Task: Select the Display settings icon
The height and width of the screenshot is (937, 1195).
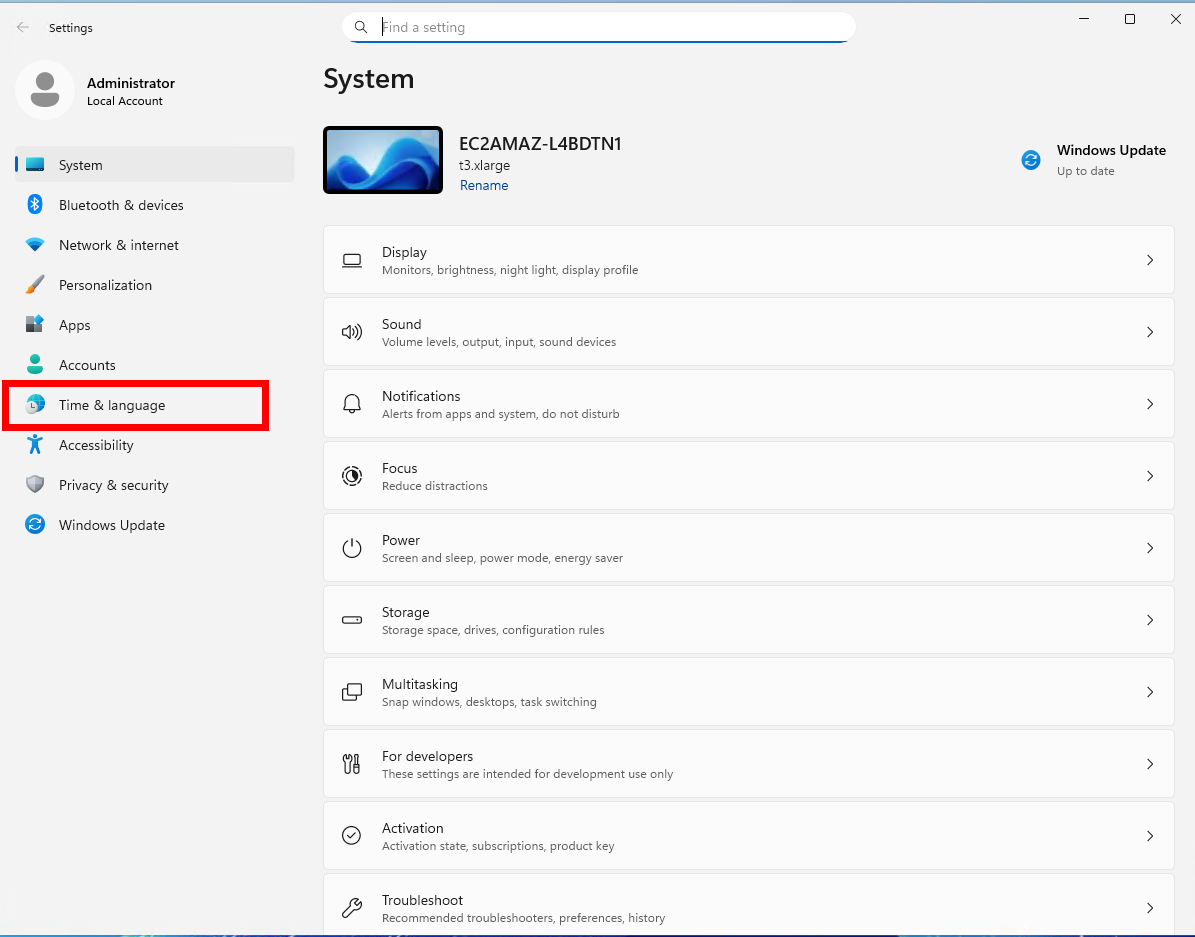Action: click(x=352, y=260)
